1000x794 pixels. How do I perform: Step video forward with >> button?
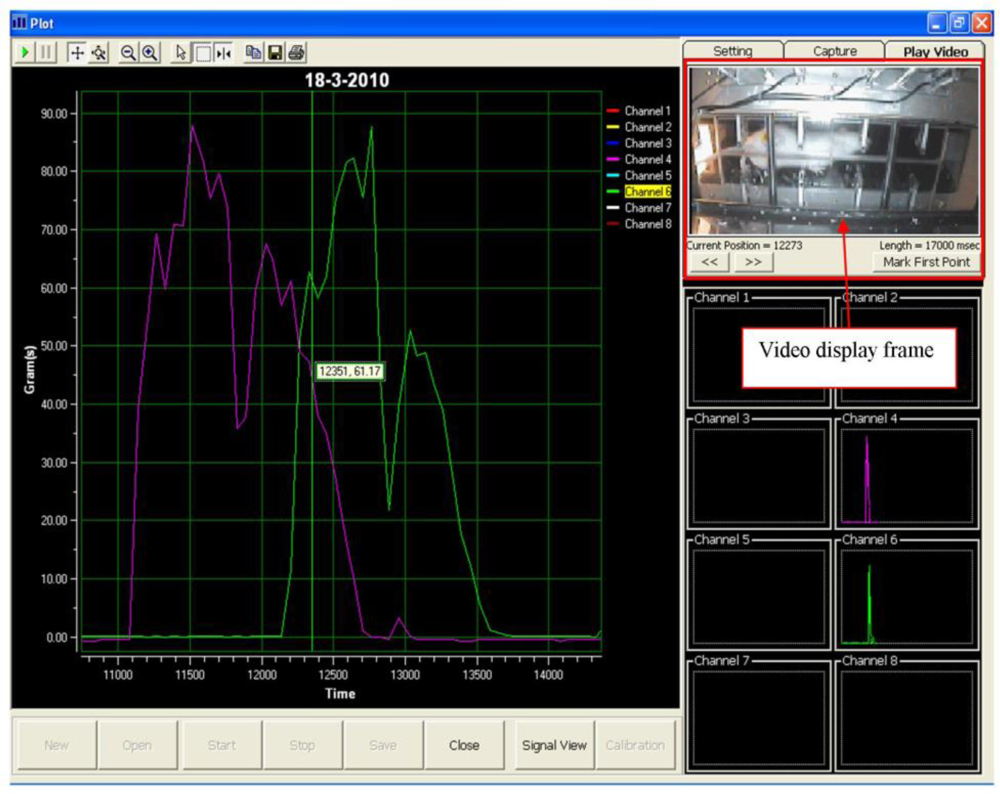753,262
